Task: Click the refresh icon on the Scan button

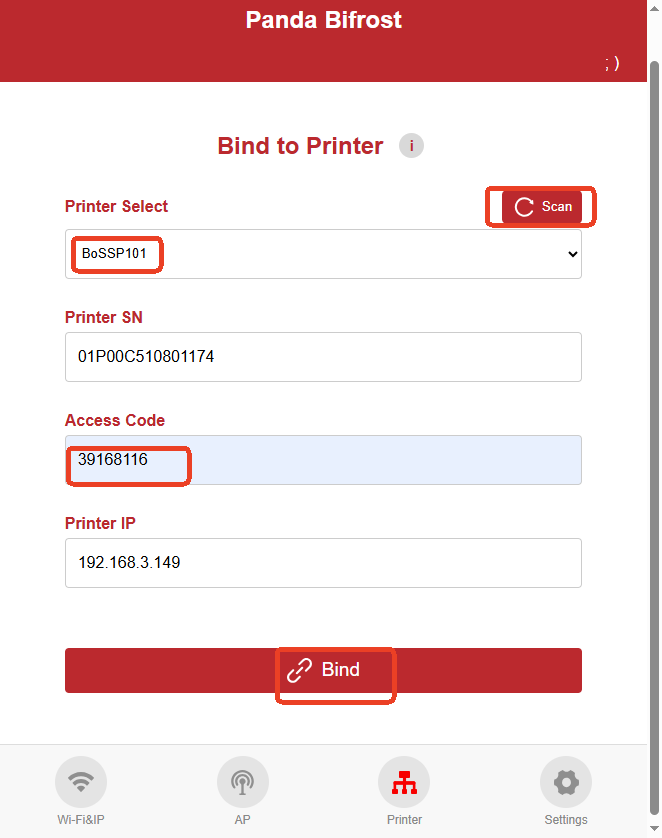Action: [524, 207]
